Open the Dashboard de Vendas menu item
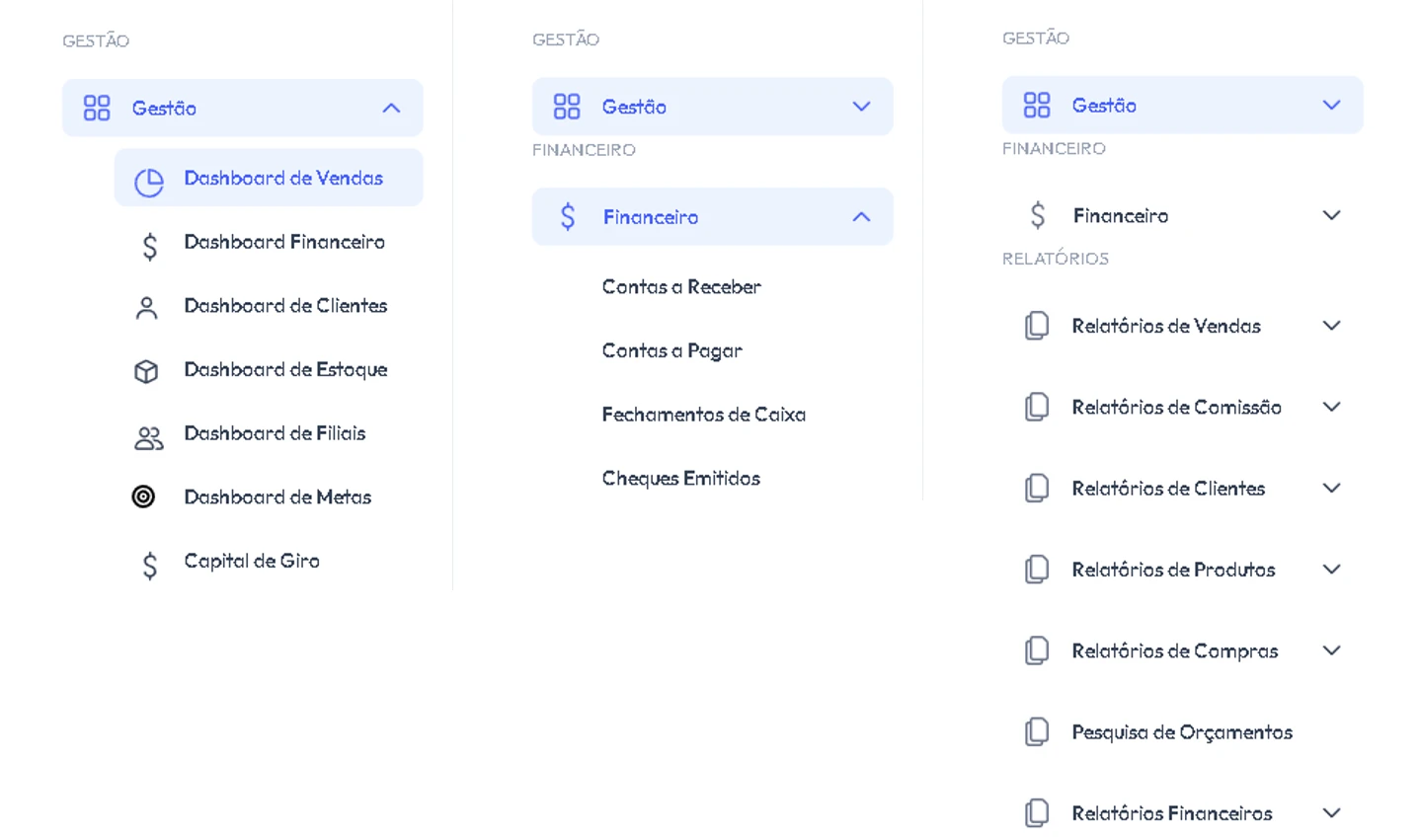 point(269,178)
